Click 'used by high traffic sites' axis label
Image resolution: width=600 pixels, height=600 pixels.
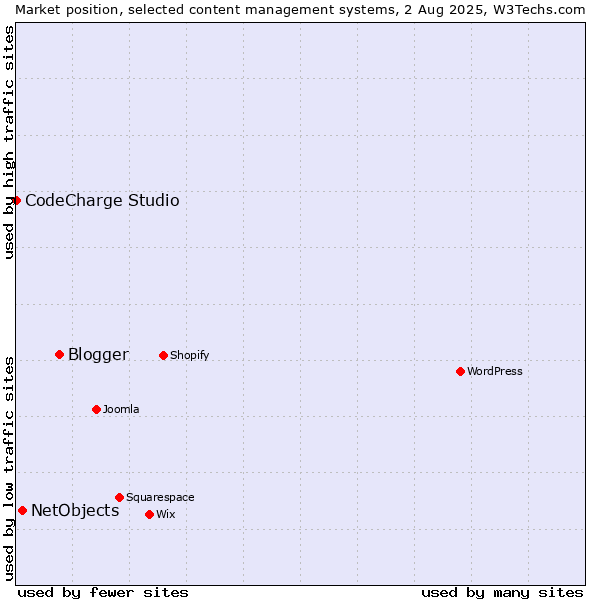pos(8,142)
